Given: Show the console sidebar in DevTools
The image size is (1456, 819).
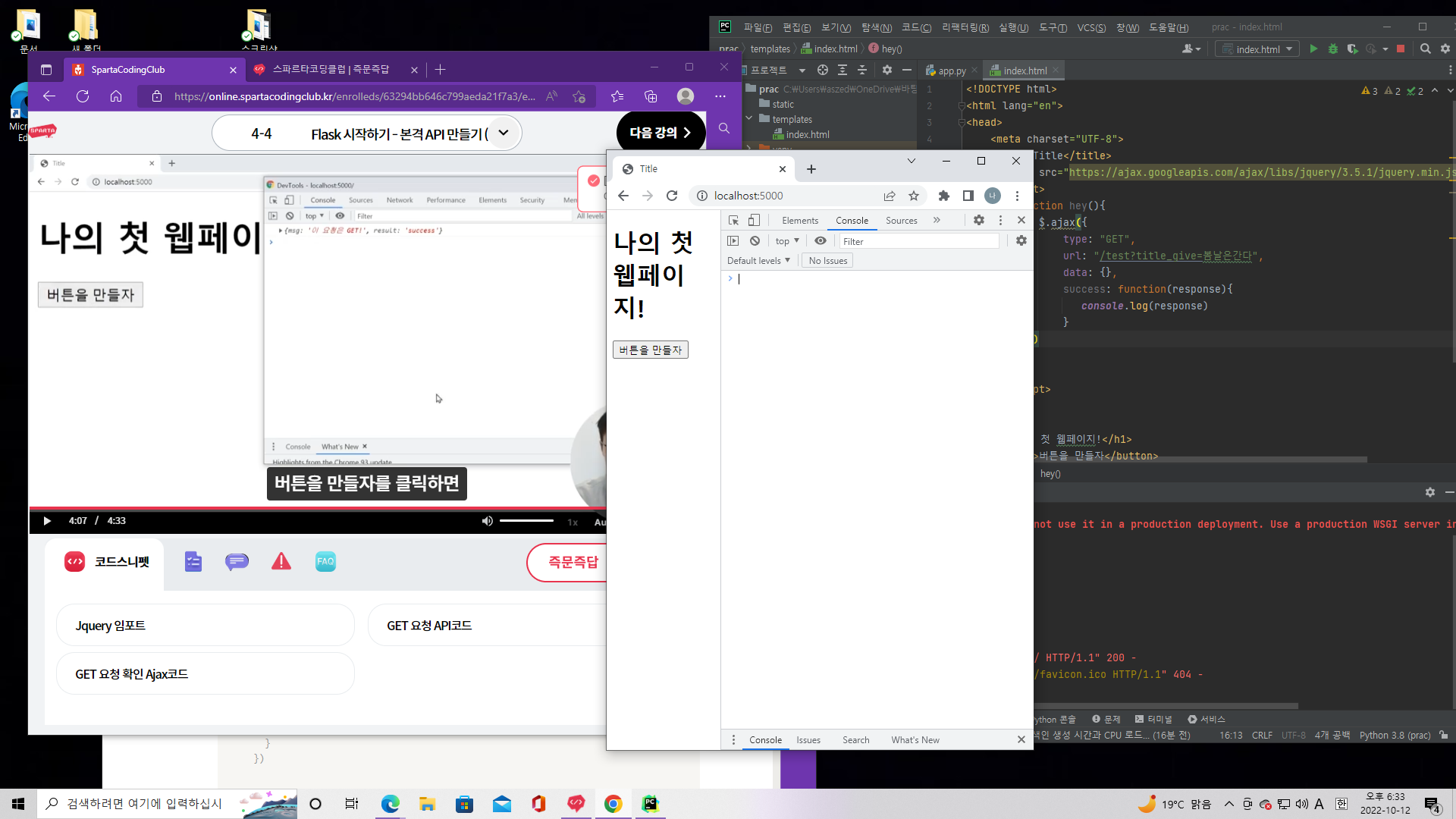Looking at the screenshot, I should [733, 241].
